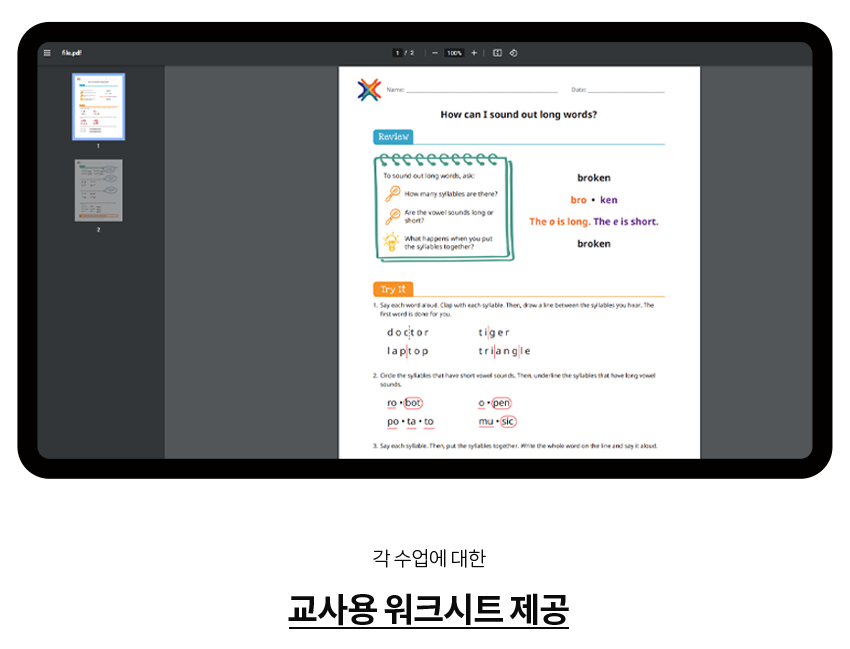
Task: Toggle the sidebar with the hamburger menu icon
Action: click(47, 53)
